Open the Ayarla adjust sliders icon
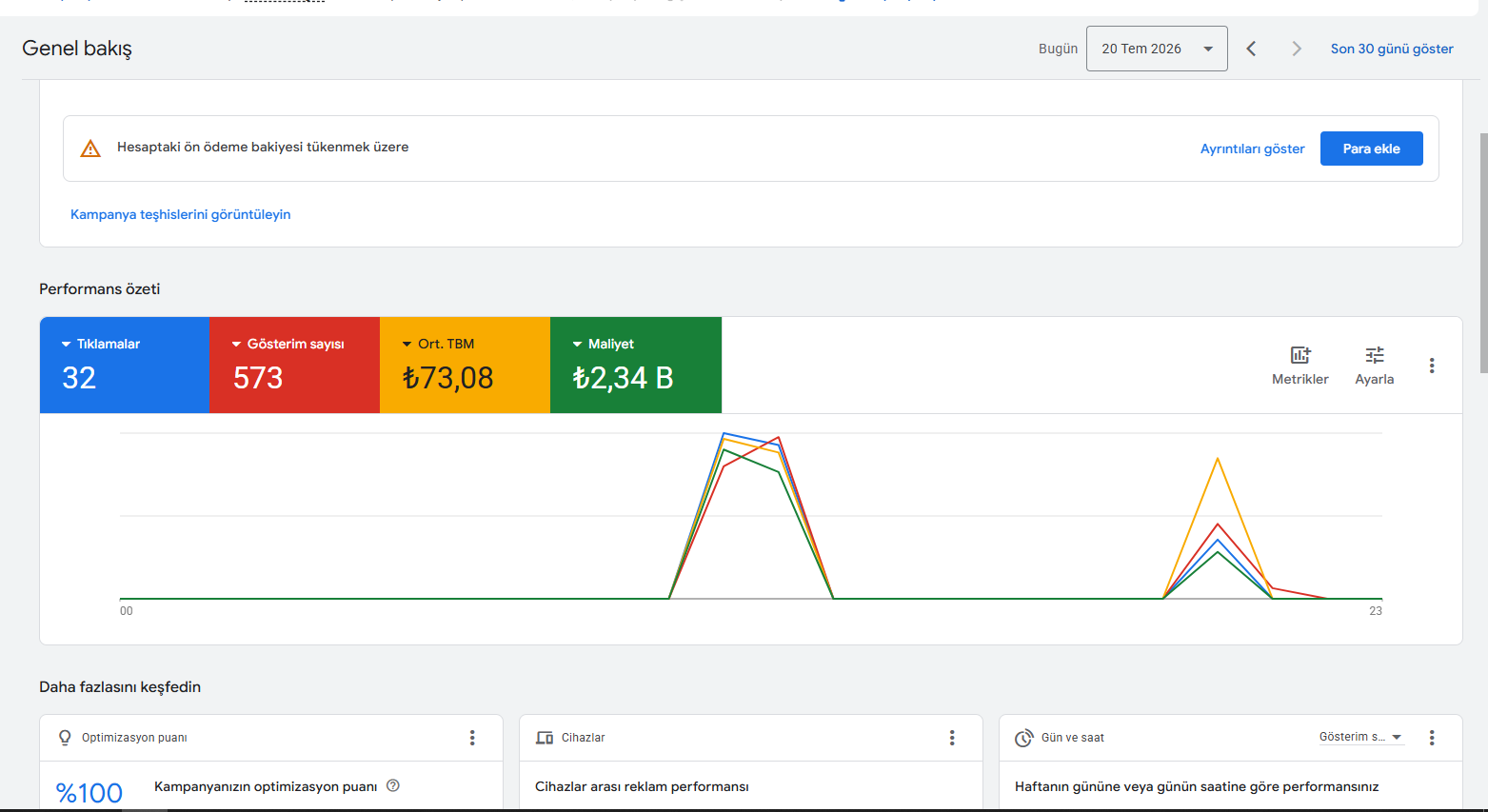Image resolution: width=1488 pixels, height=812 pixels. (1375, 355)
